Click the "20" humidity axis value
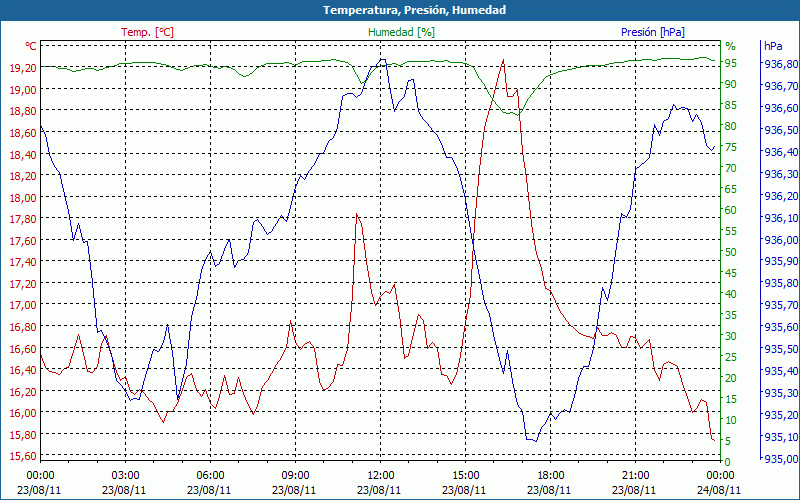 click(x=731, y=378)
